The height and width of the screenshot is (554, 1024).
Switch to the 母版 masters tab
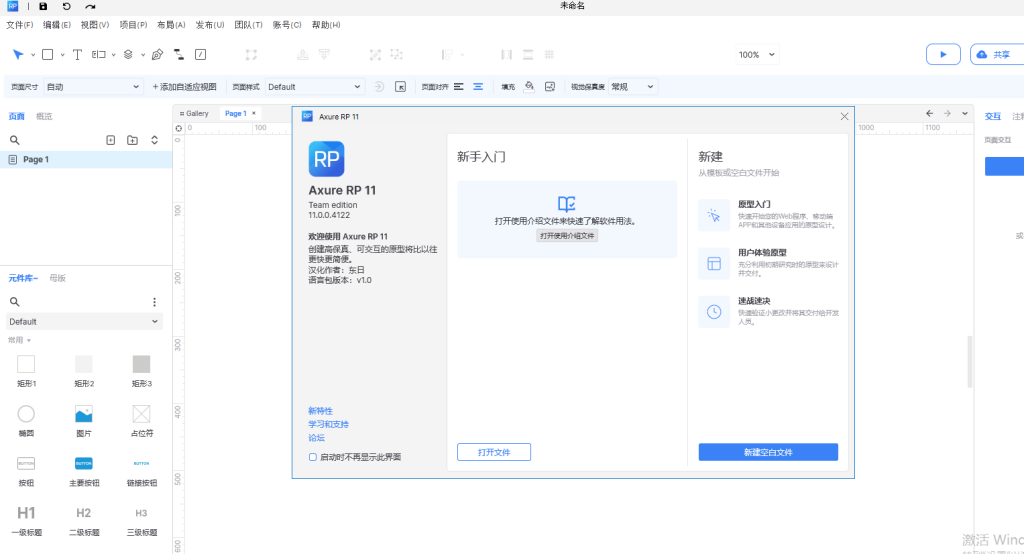(x=57, y=278)
